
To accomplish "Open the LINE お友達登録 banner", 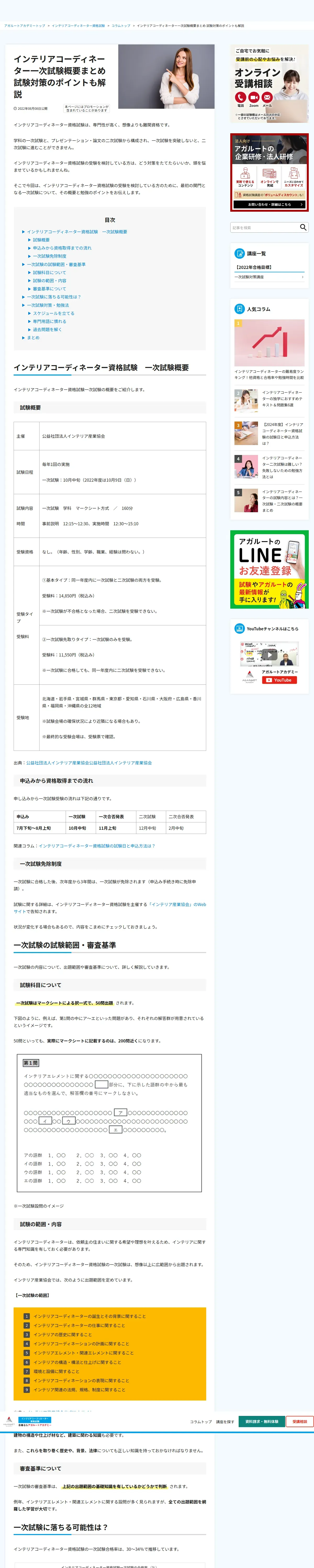I will [269, 569].
